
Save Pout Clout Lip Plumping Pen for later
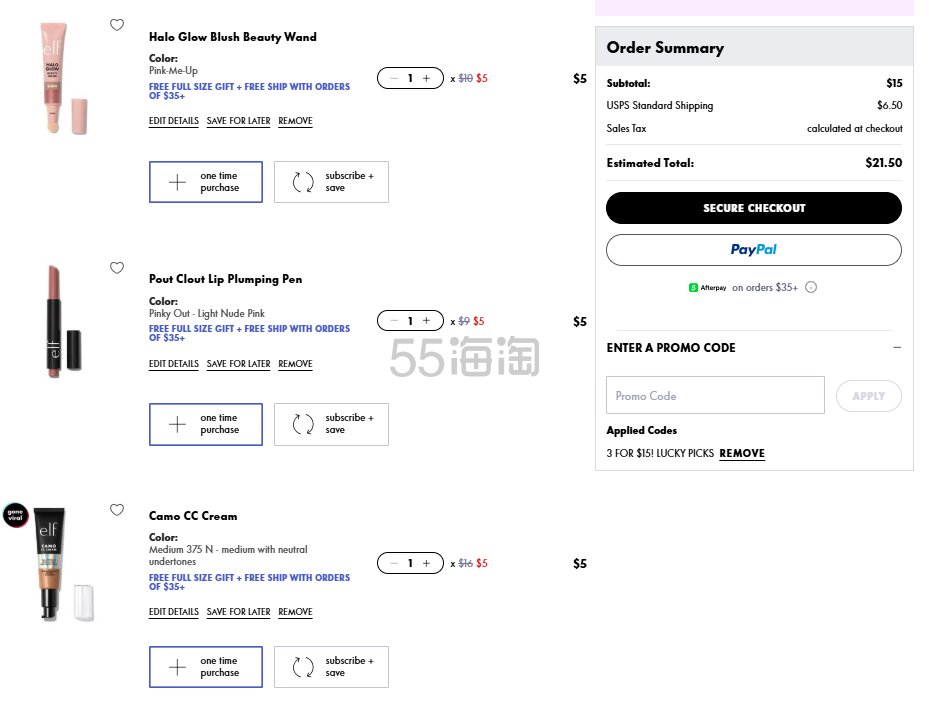pos(238,364)
